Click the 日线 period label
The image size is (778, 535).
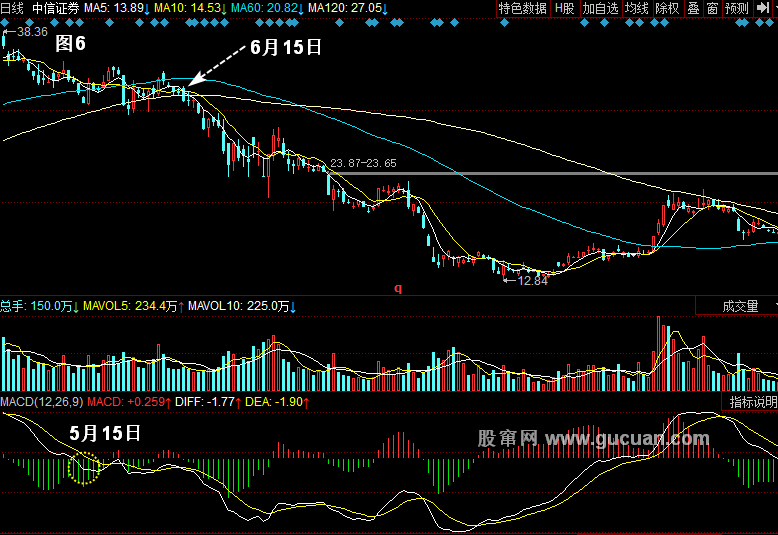[x=12, y=8]
